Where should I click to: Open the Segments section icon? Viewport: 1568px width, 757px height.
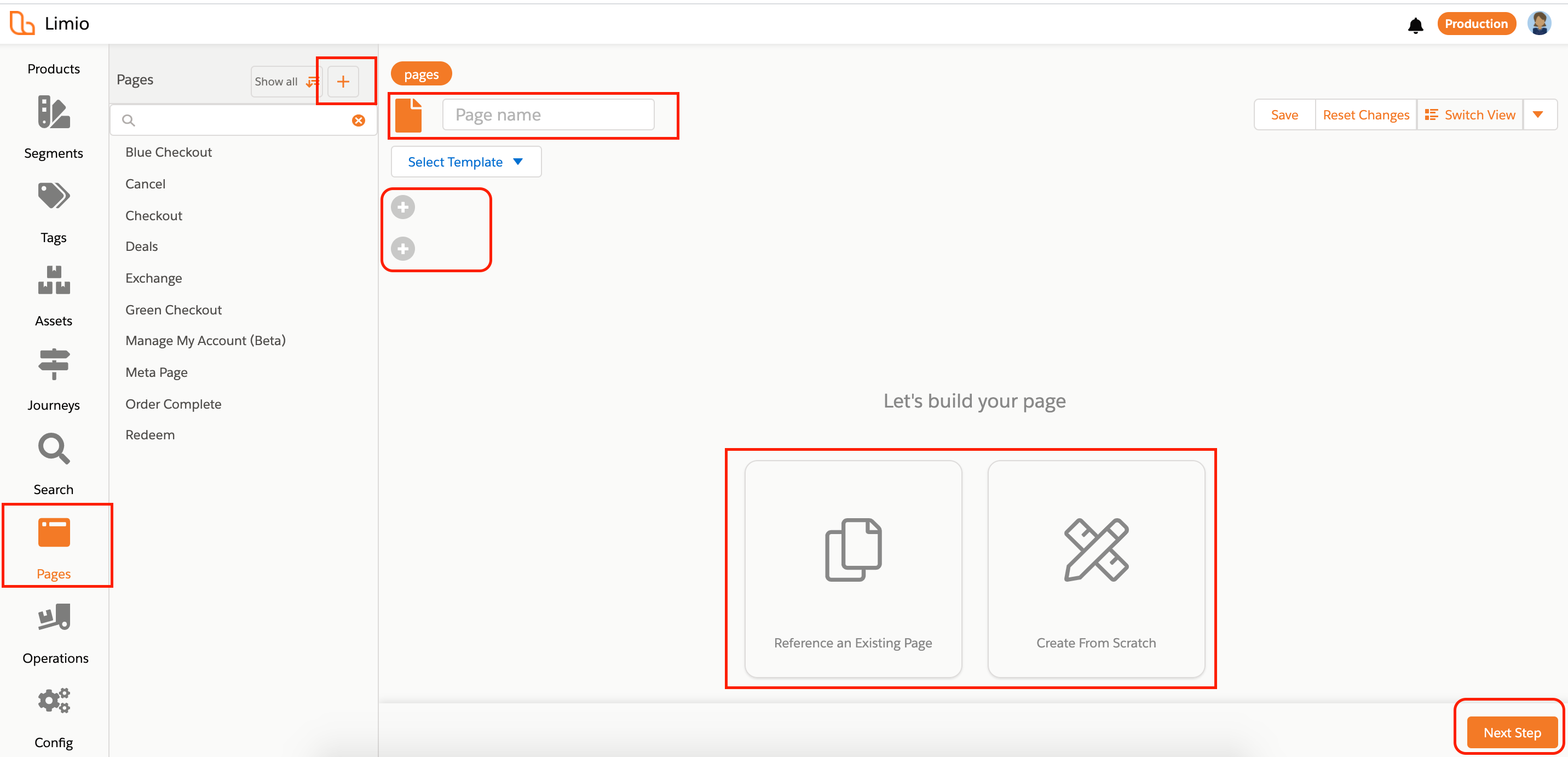tap(54, 112)
